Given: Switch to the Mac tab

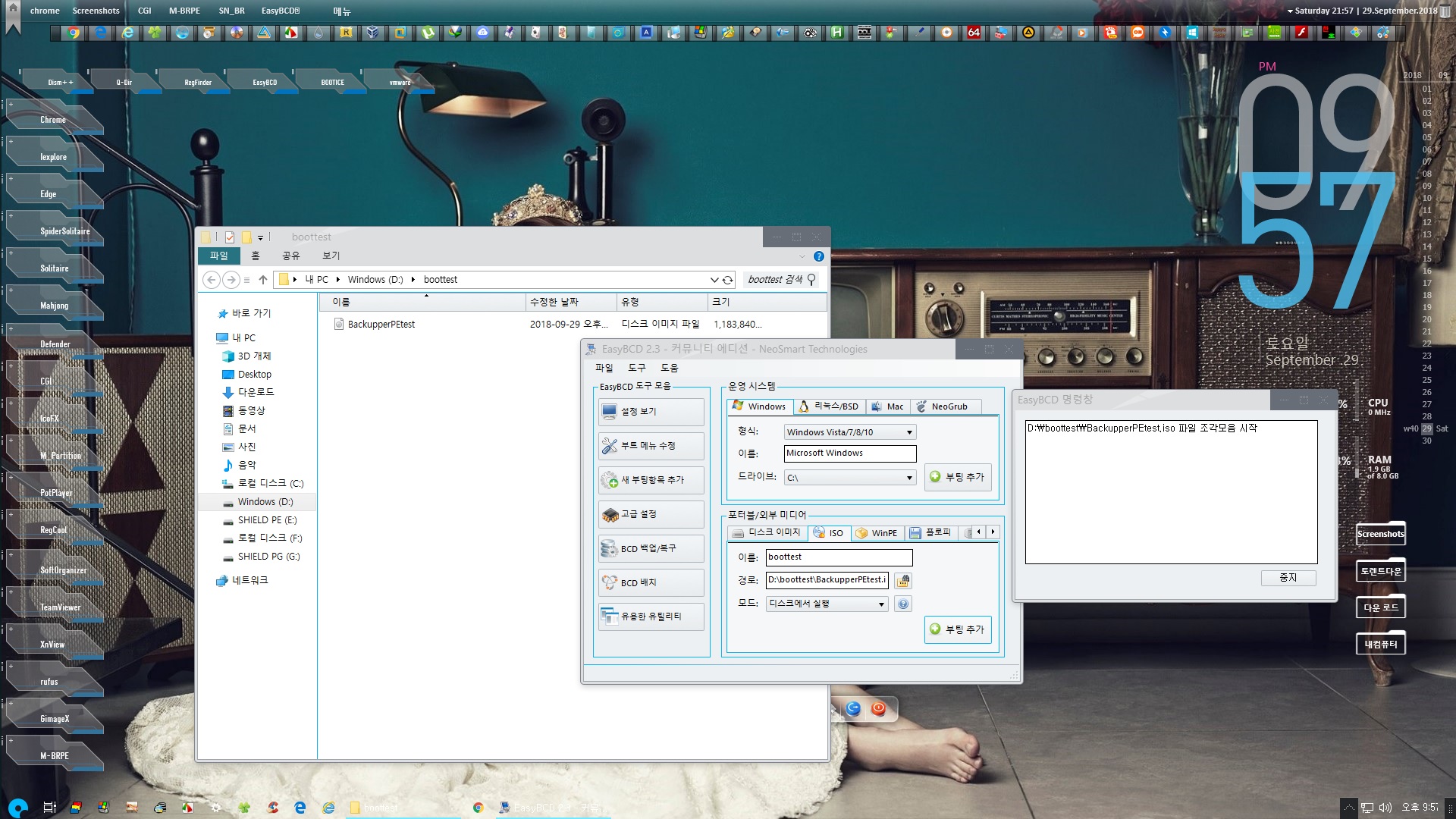Looking at the screenshot, I should (887, 406).
